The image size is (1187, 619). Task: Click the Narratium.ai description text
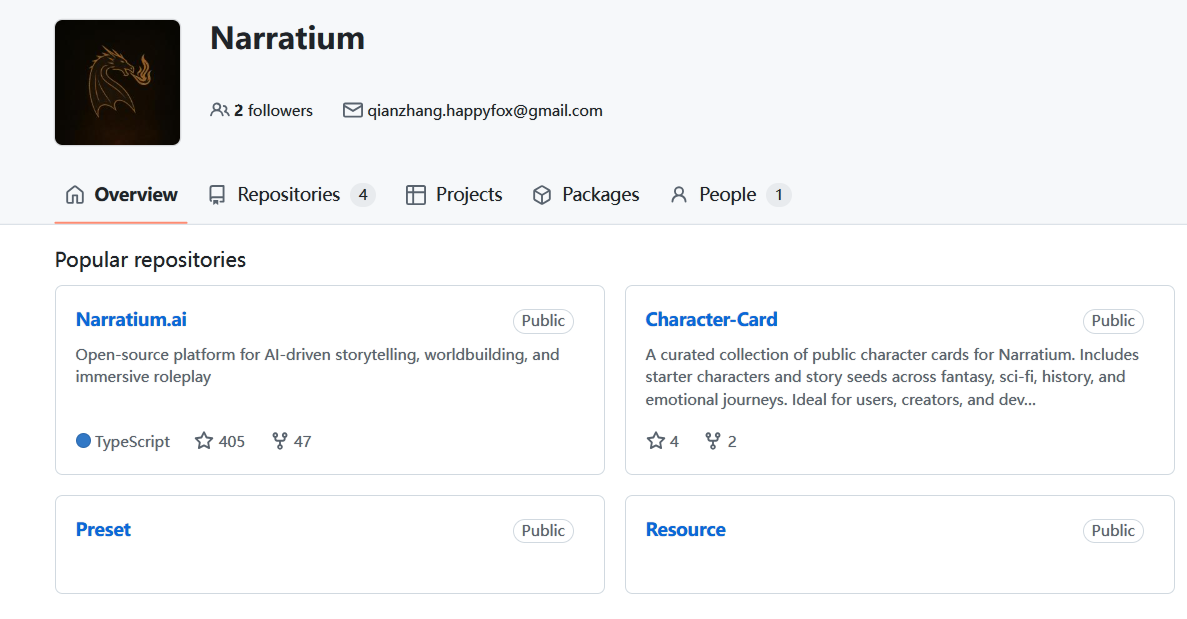pyautogui.click(x=317, y=365)
